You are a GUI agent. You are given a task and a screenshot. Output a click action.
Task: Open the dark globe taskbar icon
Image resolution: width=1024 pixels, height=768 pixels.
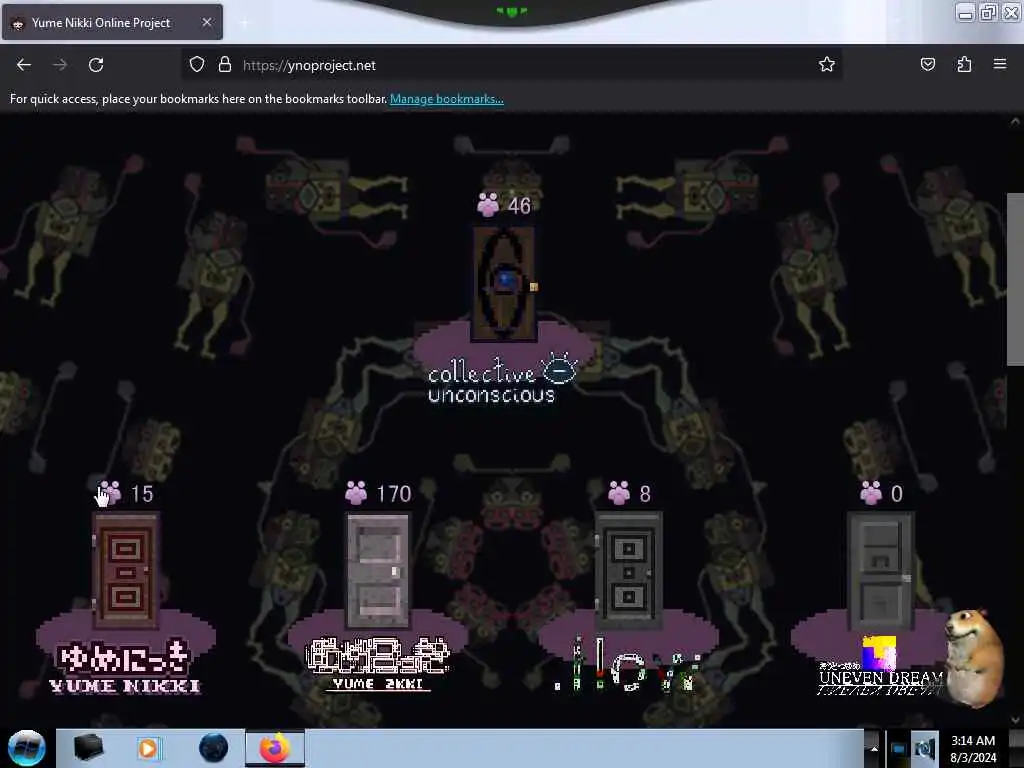tap(213, 748)
